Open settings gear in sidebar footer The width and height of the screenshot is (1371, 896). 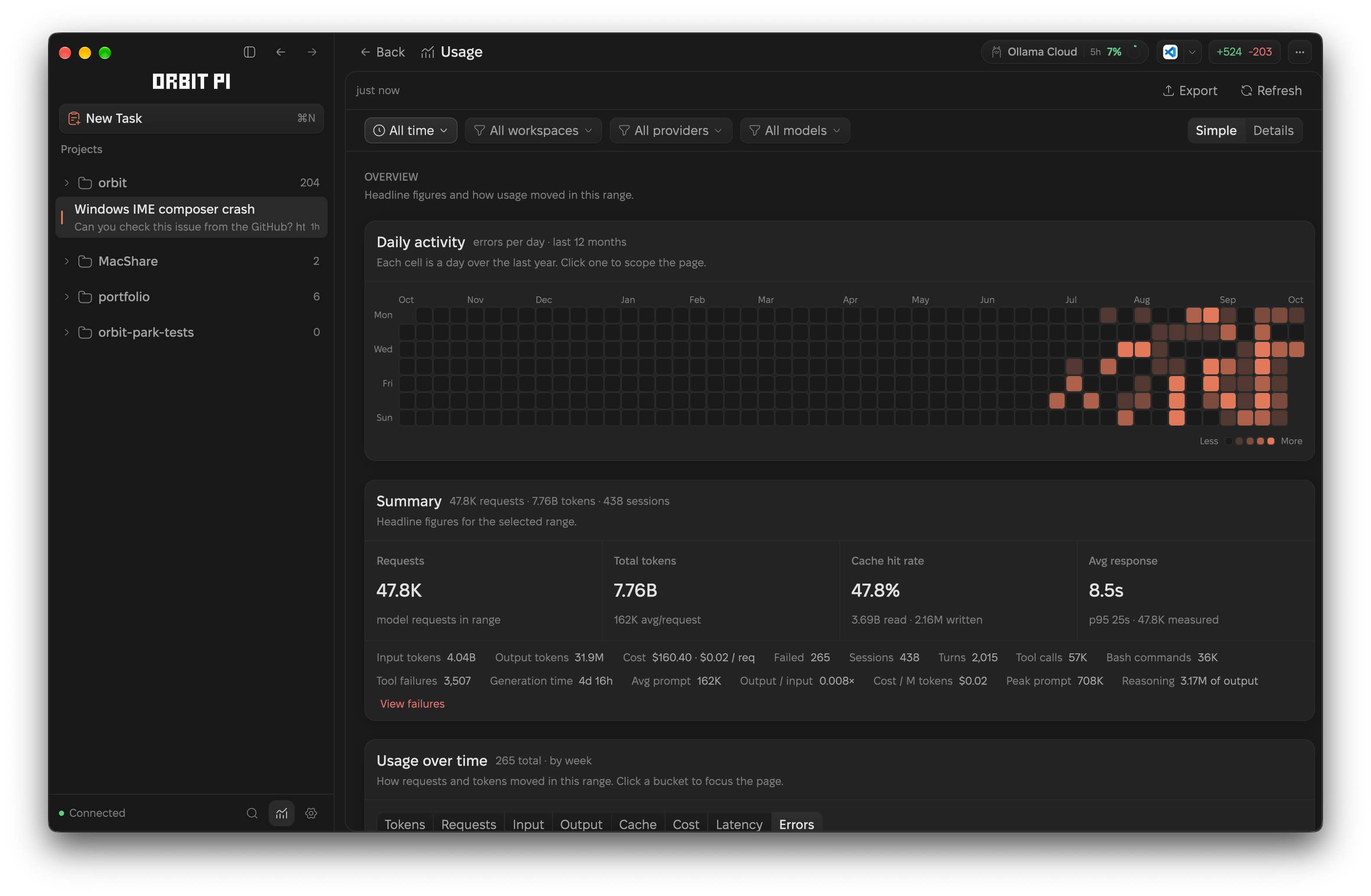[x=311, y=813]
